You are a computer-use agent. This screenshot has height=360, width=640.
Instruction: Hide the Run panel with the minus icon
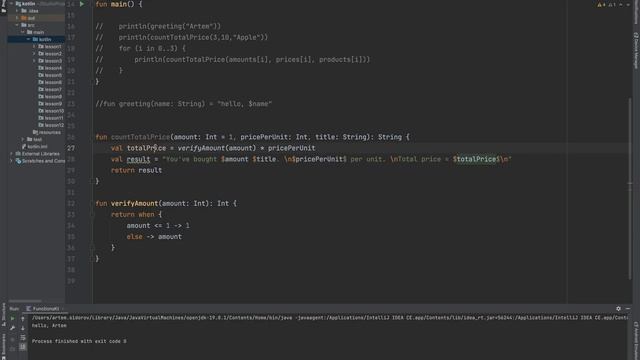(x=628, y=309)
